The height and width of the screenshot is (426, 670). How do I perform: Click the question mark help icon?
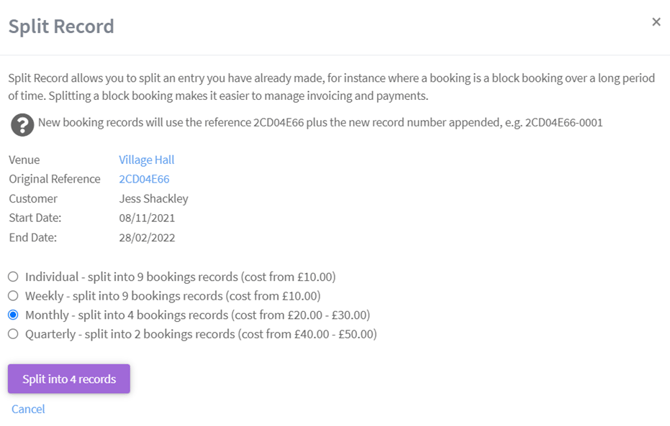click(x=21, y=124)
